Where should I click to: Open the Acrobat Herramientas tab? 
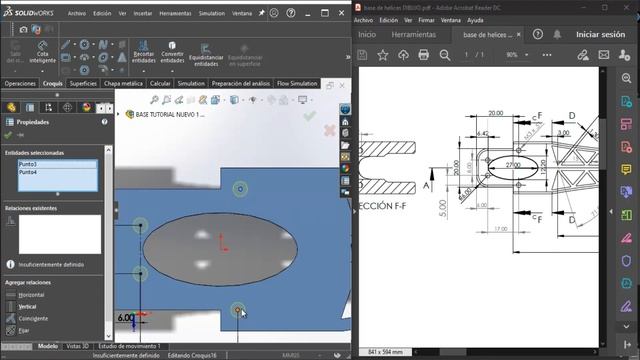tap(413, 35)
